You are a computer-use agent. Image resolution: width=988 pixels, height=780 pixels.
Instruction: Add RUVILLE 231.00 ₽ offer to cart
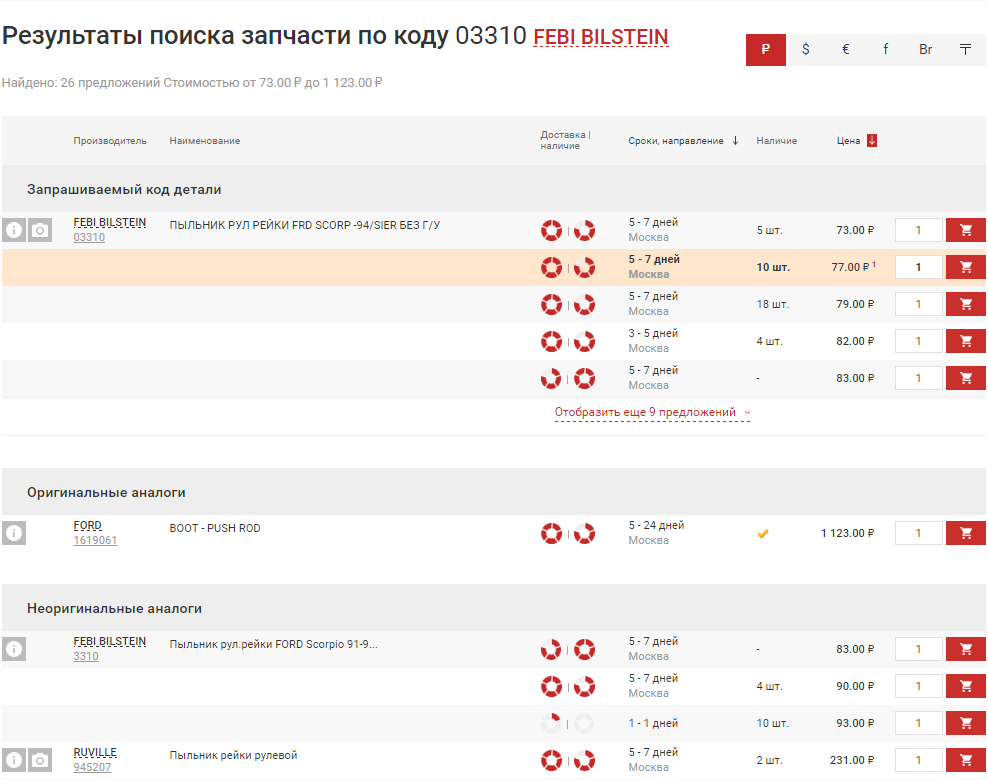pos(965,760)
